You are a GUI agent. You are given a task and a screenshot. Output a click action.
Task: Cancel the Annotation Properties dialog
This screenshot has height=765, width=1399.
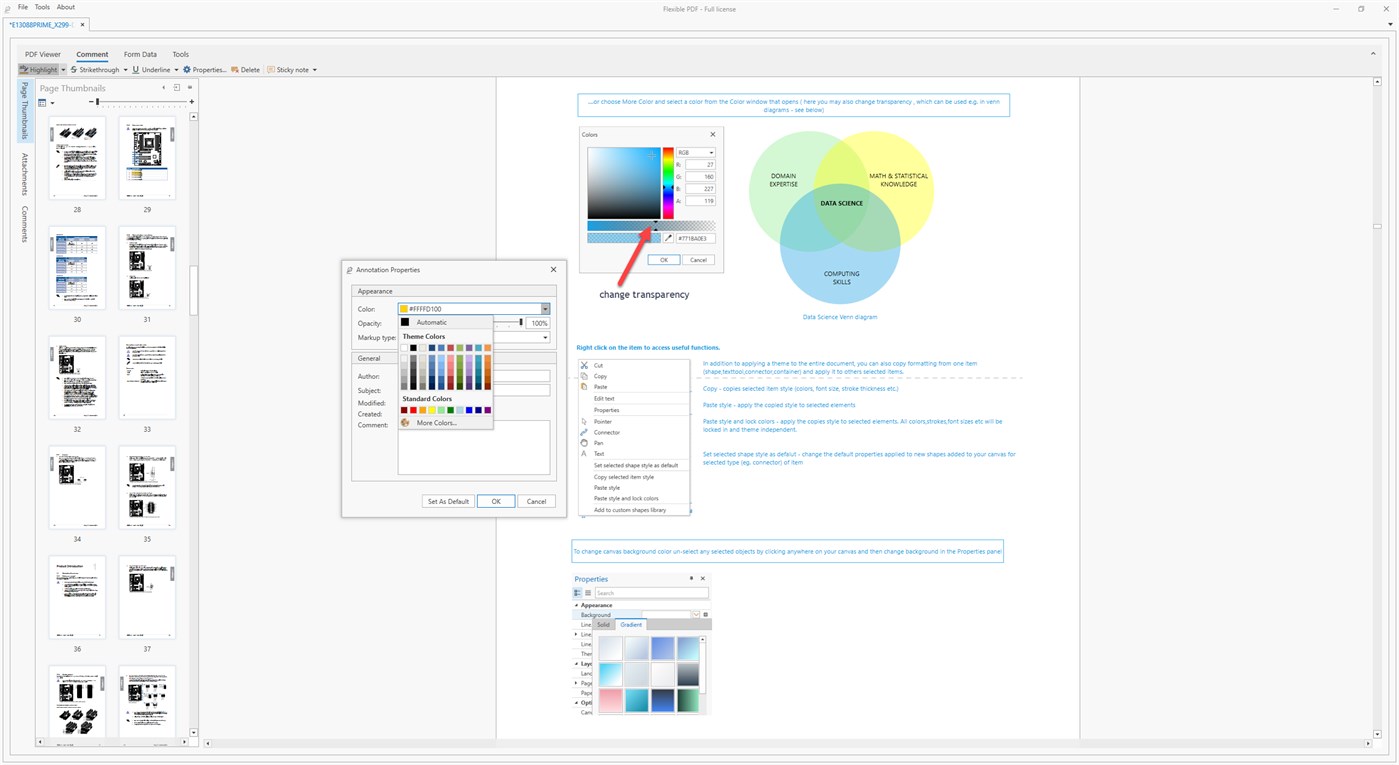point(536,501)
